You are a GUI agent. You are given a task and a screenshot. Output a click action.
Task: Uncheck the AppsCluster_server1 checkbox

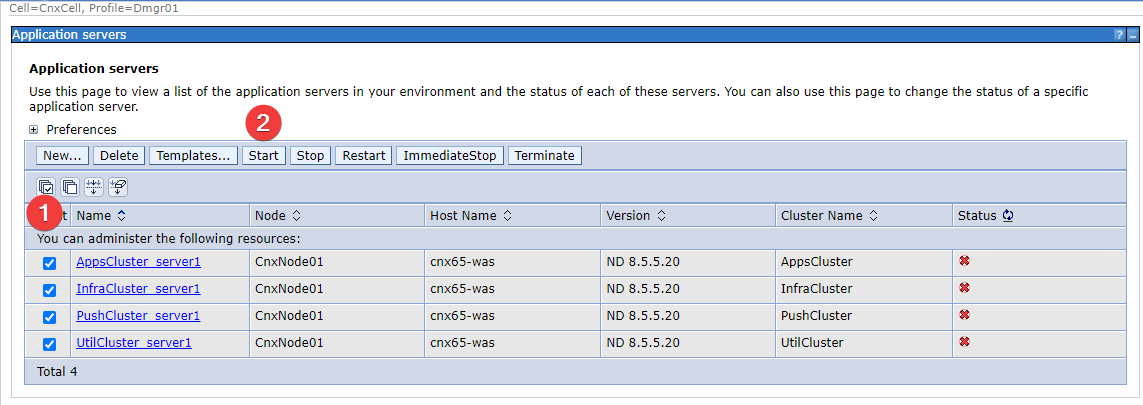click(49, 263)
